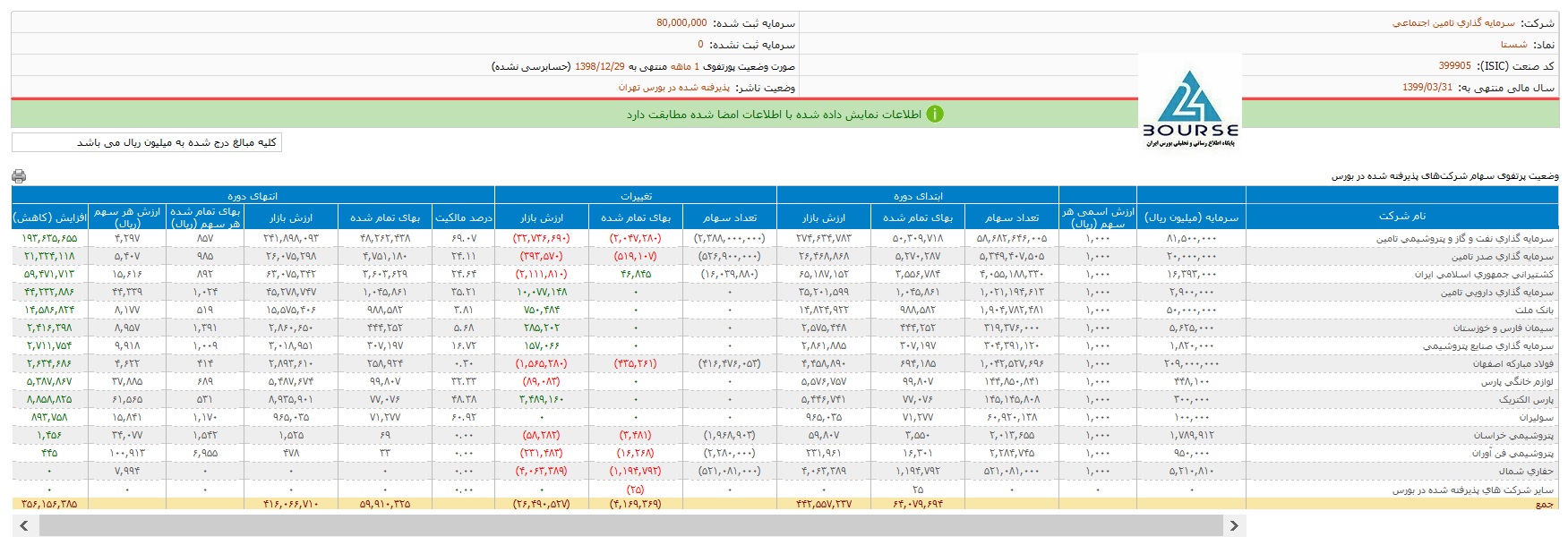Image resolution: width=1568 pixels, height=545 pixels.
Task: Click the symbol value شستا
Action: [x=1513, y=44]
